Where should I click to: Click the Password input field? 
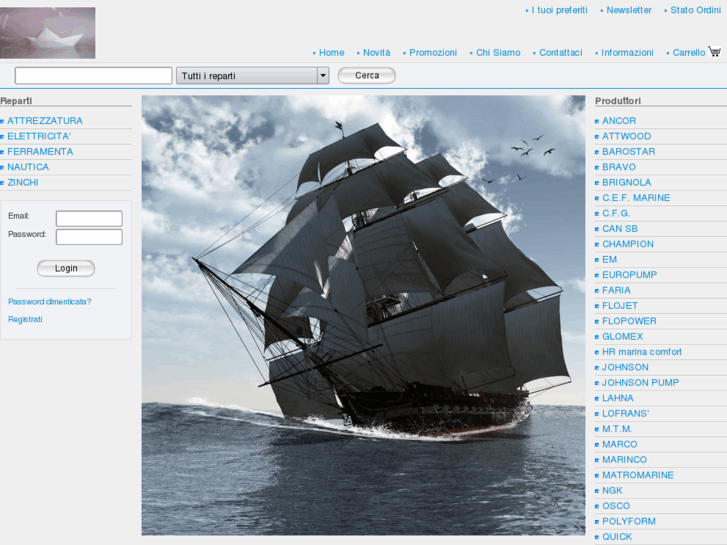89,237
